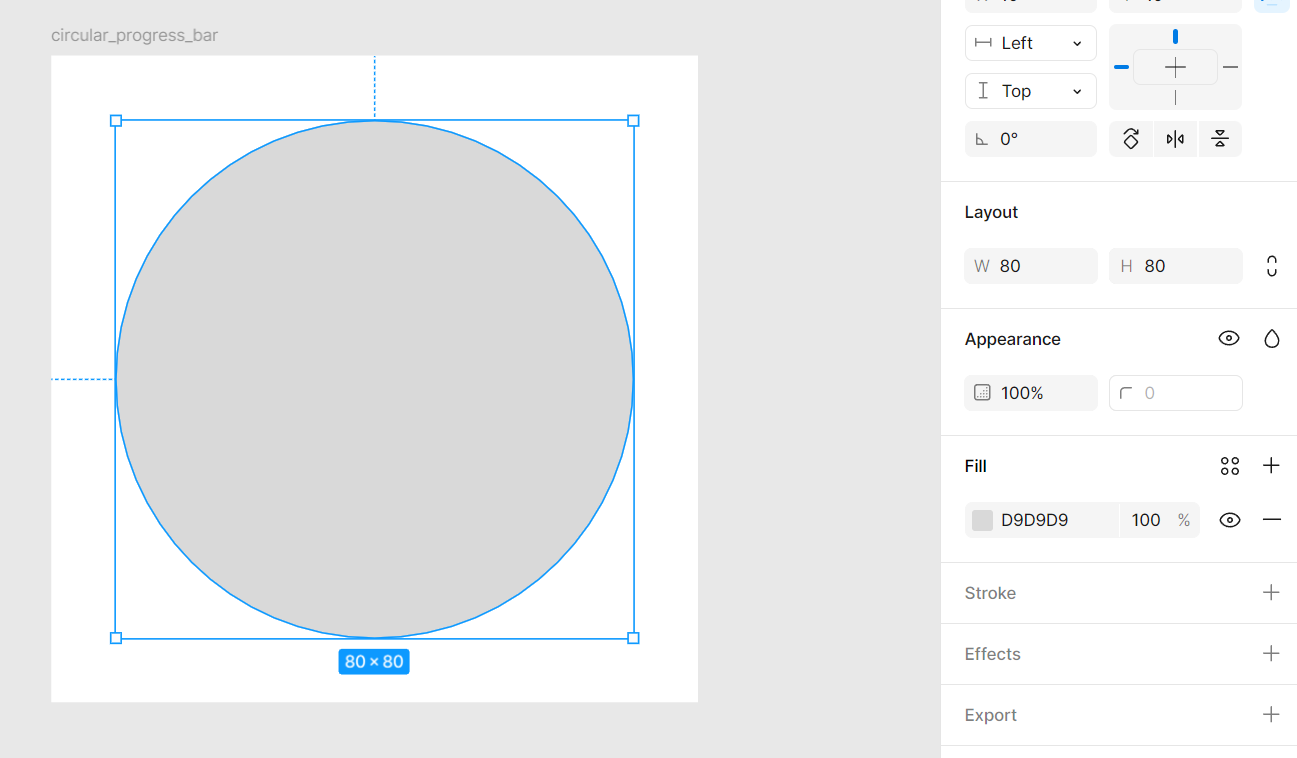The width and height of the screenshot is (1297, 758).
Task: Open the D9D9D9 color swatch picker
Action: [x=982, y=520]
